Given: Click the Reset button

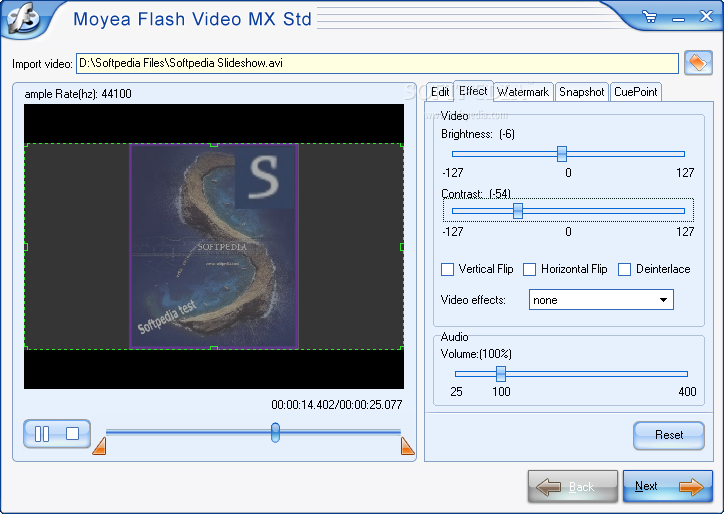Looking at the screenshot, I should 669,435.
